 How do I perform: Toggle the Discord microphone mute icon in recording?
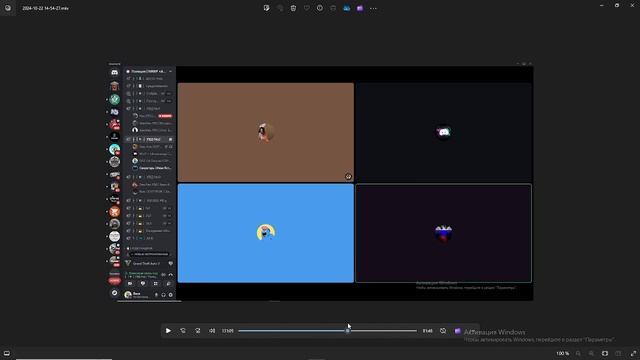[x=156, y=295]
